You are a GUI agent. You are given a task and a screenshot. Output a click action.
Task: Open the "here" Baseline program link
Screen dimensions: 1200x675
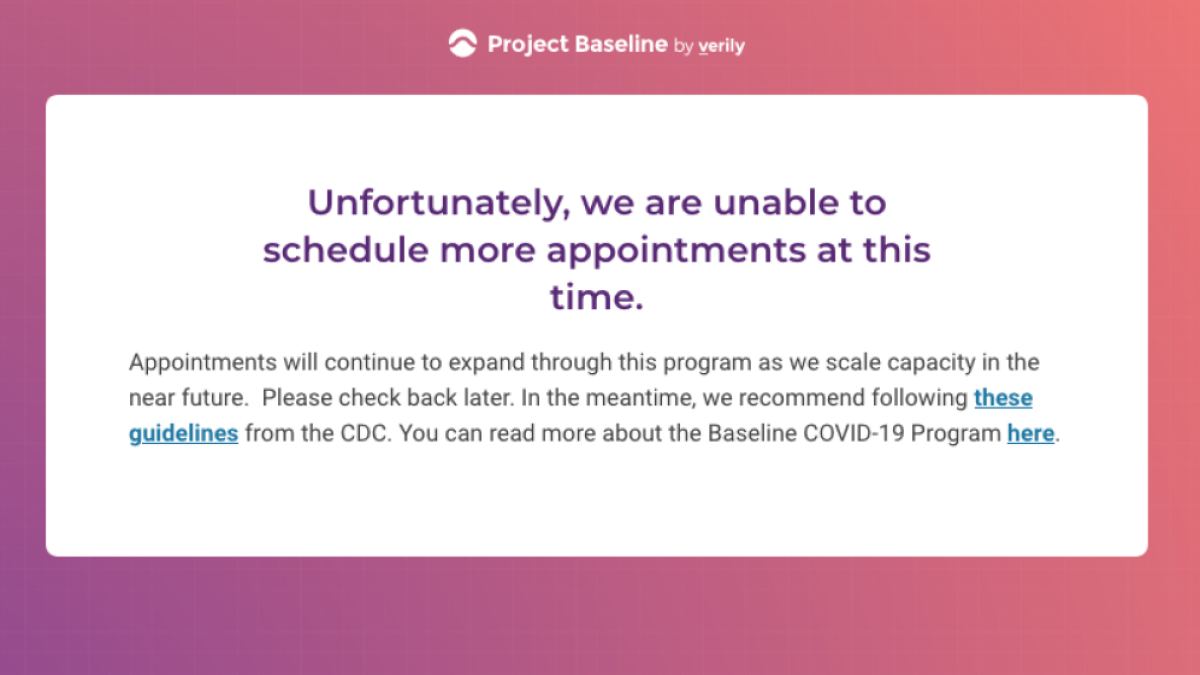1031,434
